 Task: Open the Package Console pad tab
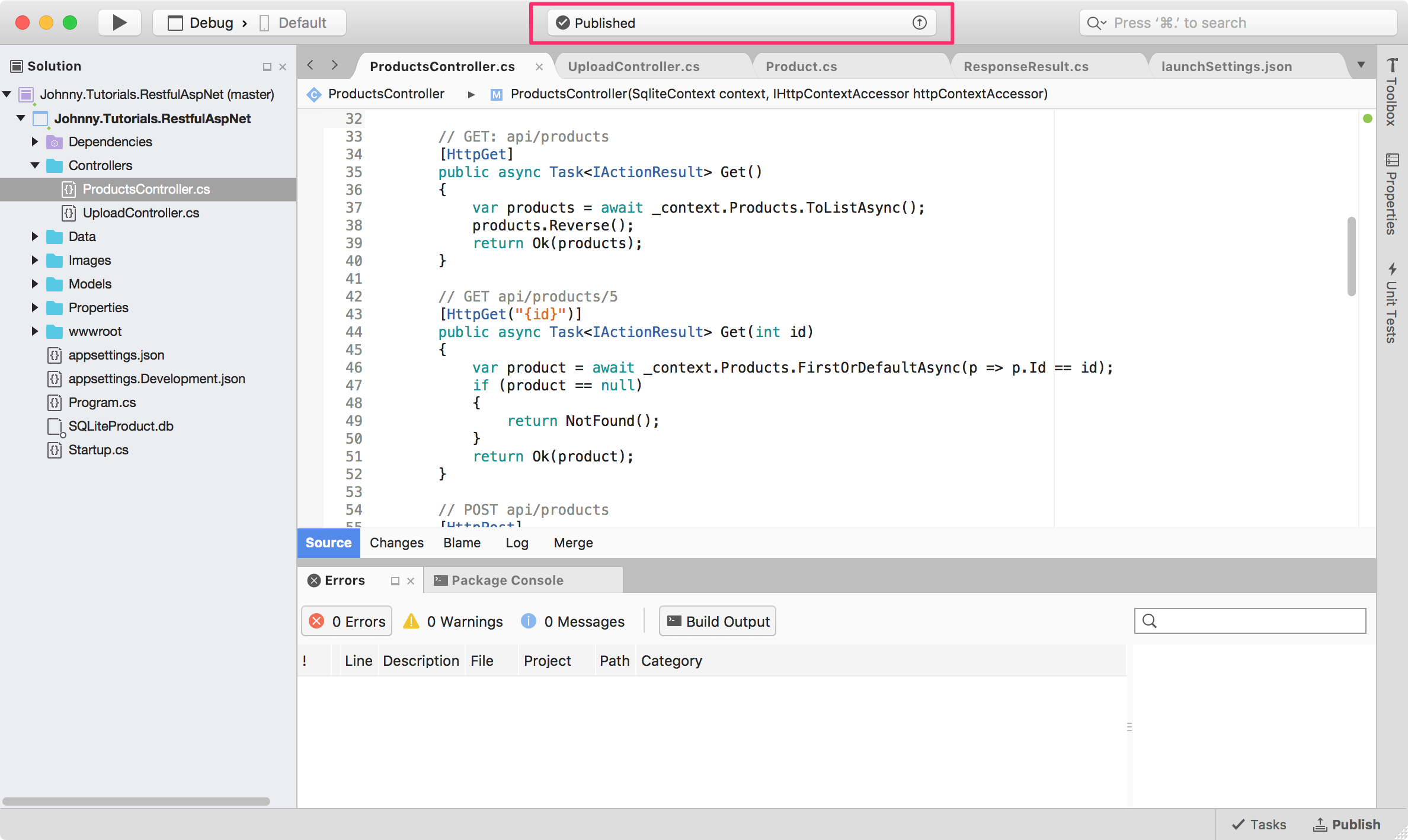[x=524, y=580]
